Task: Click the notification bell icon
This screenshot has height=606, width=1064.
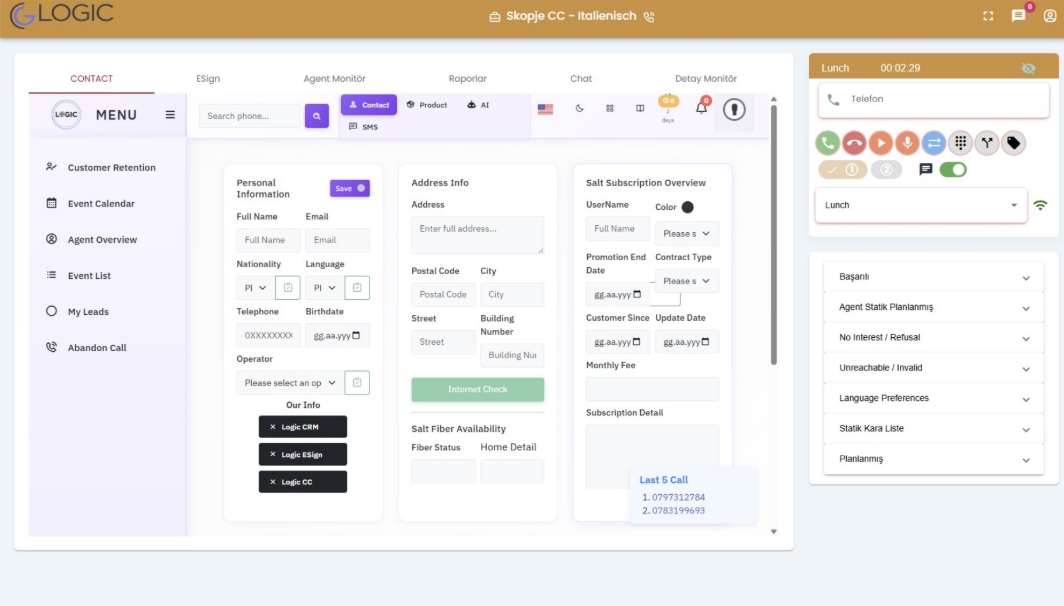Action: click(701, 108)
